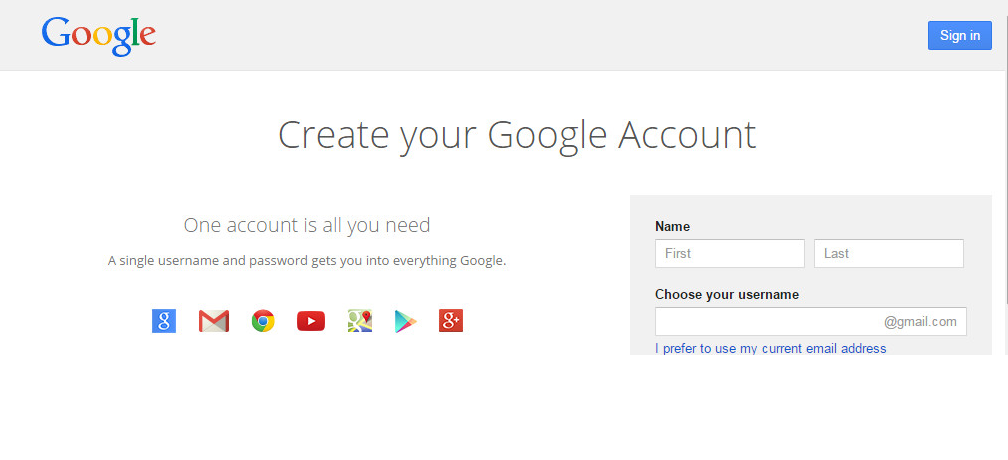
Task: Click the 'A single username and password' sentence
Action: click(x=307, y=261)
